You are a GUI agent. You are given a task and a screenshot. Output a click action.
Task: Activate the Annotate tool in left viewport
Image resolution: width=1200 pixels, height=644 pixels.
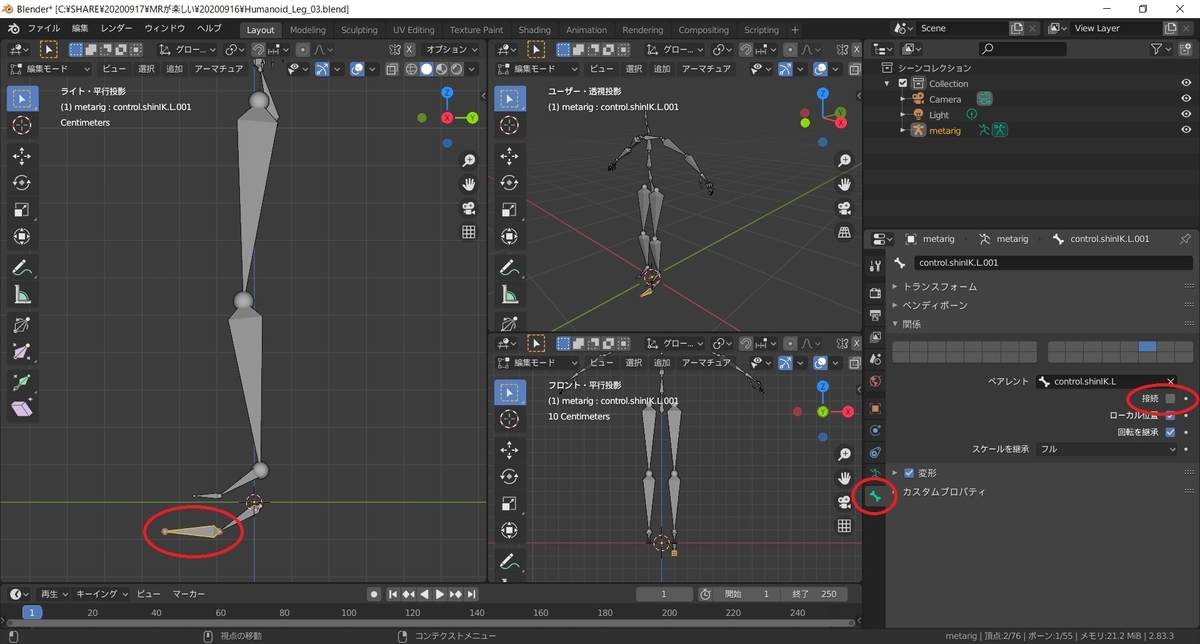click(x=22, y=267)
